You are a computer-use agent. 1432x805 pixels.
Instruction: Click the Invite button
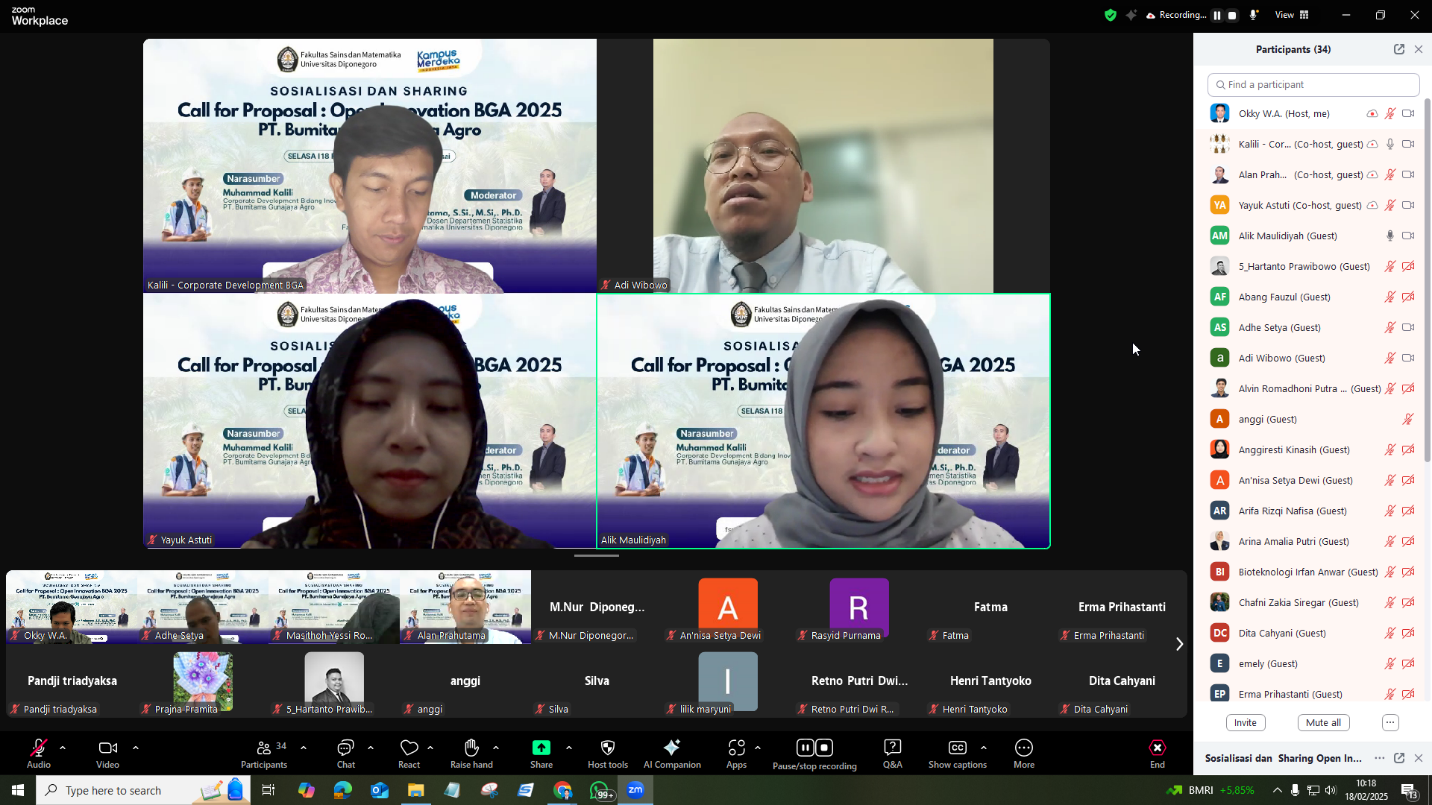(1245, 722)
